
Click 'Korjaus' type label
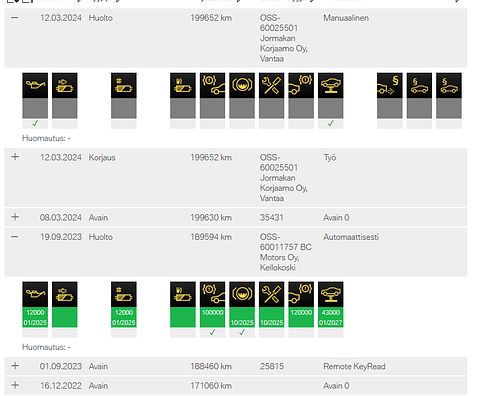pos(102,158)
